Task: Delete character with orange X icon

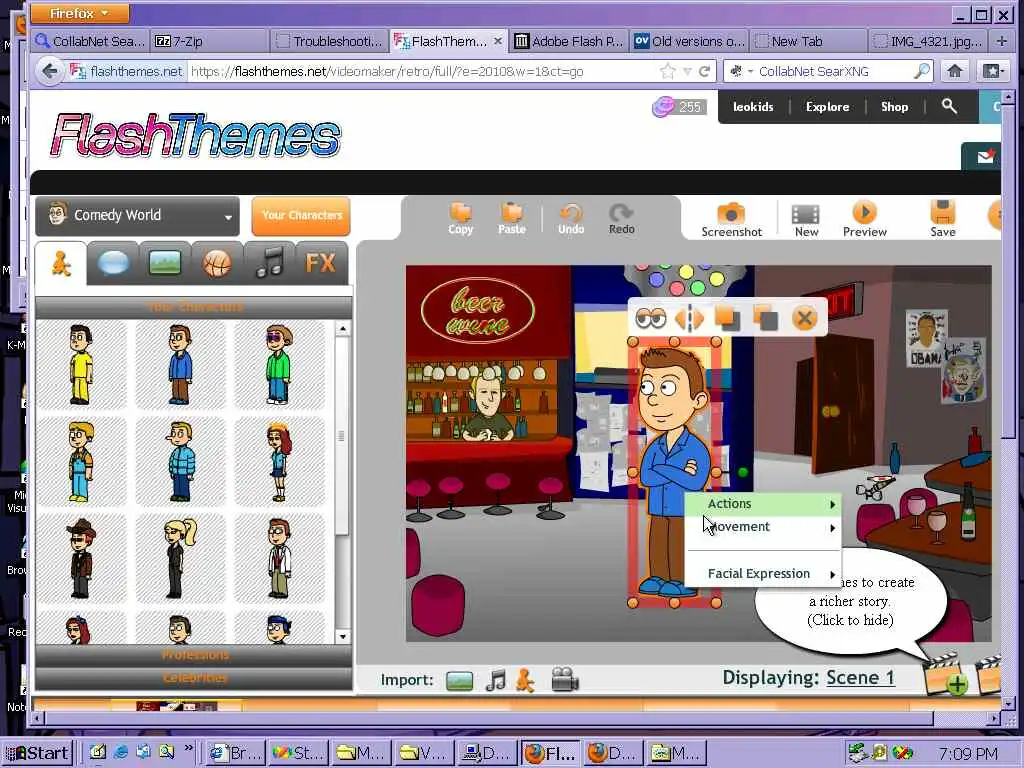Action: tap(805, 318)
